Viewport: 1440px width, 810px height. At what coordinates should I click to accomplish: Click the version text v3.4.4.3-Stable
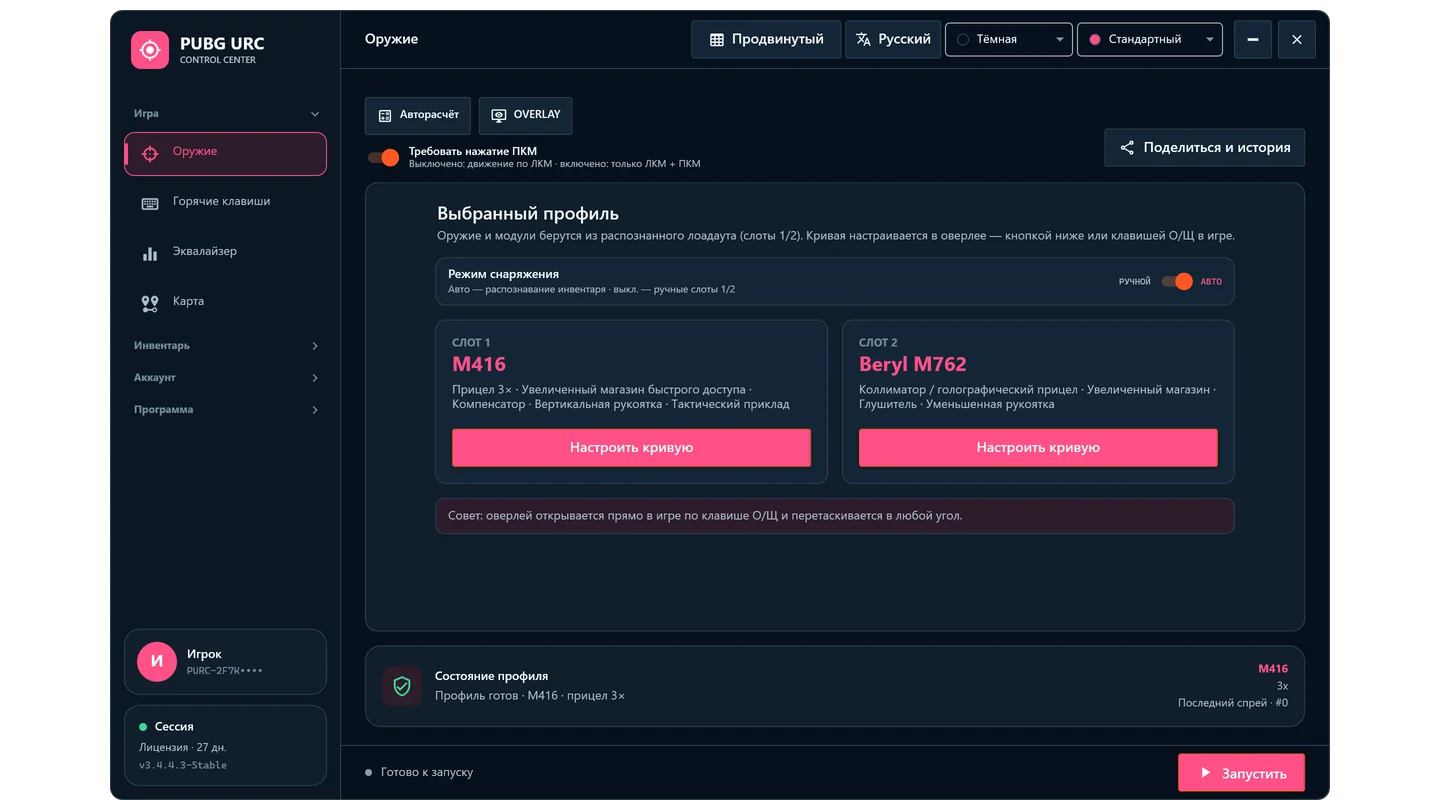(x=183, y=766)
